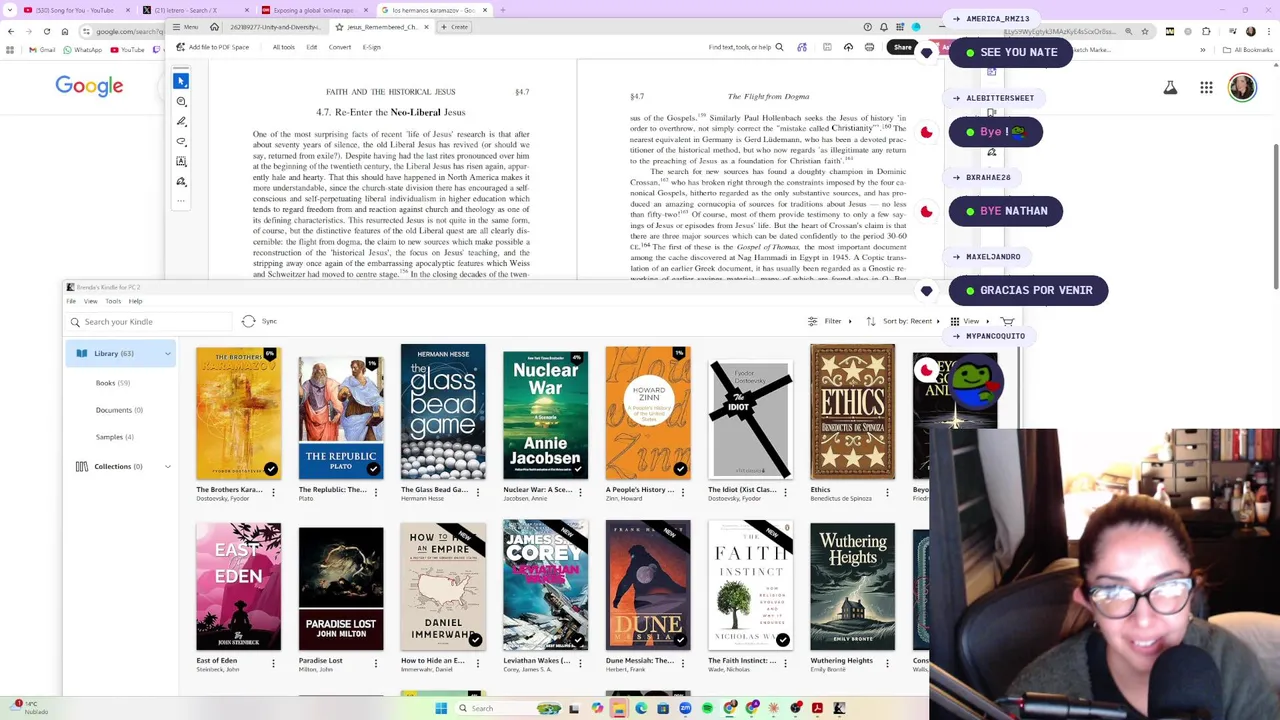
Task: Select the zoom tool in Acrobat sidebar
Action: [181, 101]
